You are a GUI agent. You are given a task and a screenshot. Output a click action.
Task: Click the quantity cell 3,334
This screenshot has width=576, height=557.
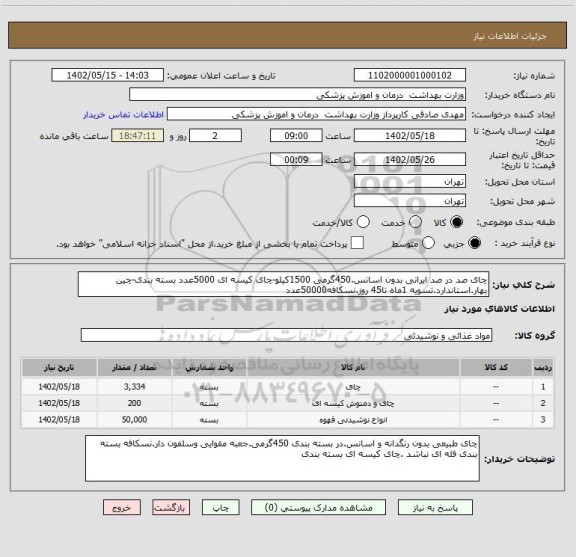click(x=134, y=387)
